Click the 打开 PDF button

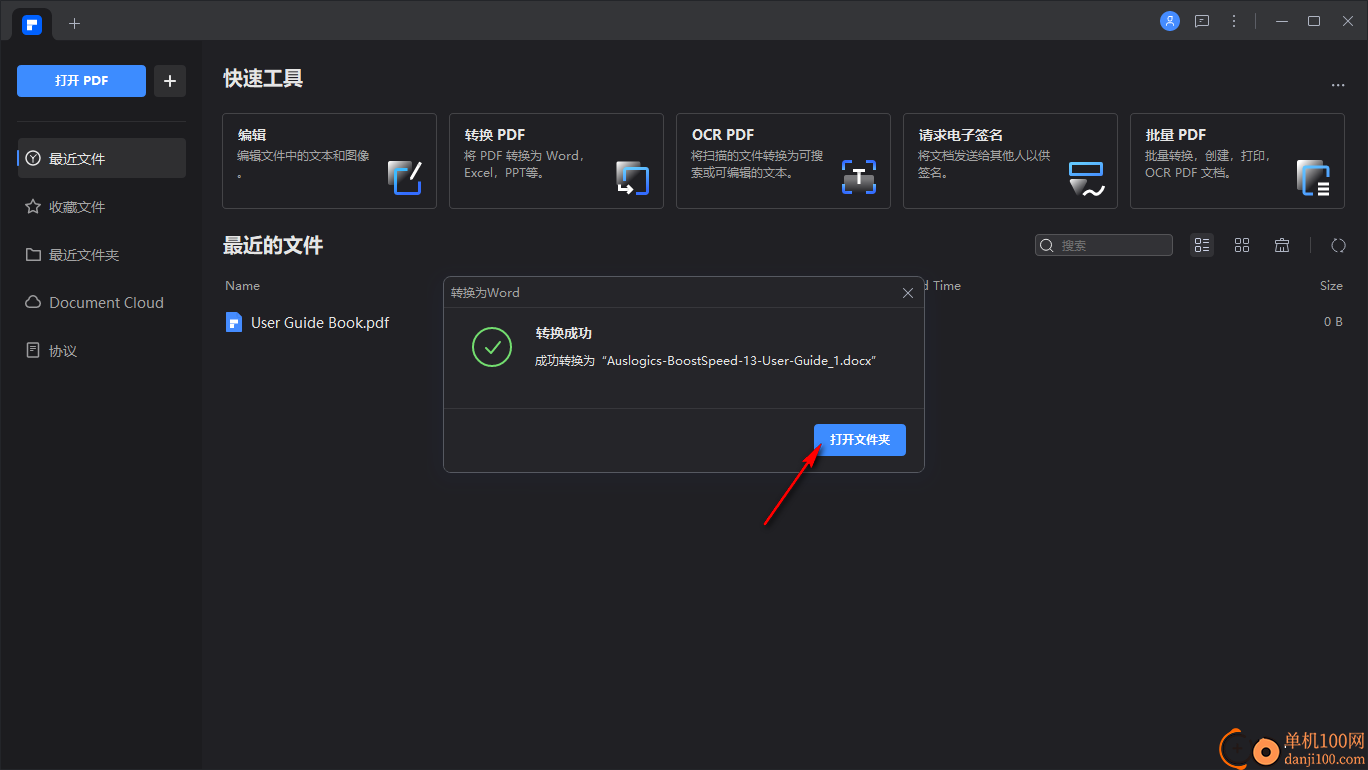pos(81,81)
